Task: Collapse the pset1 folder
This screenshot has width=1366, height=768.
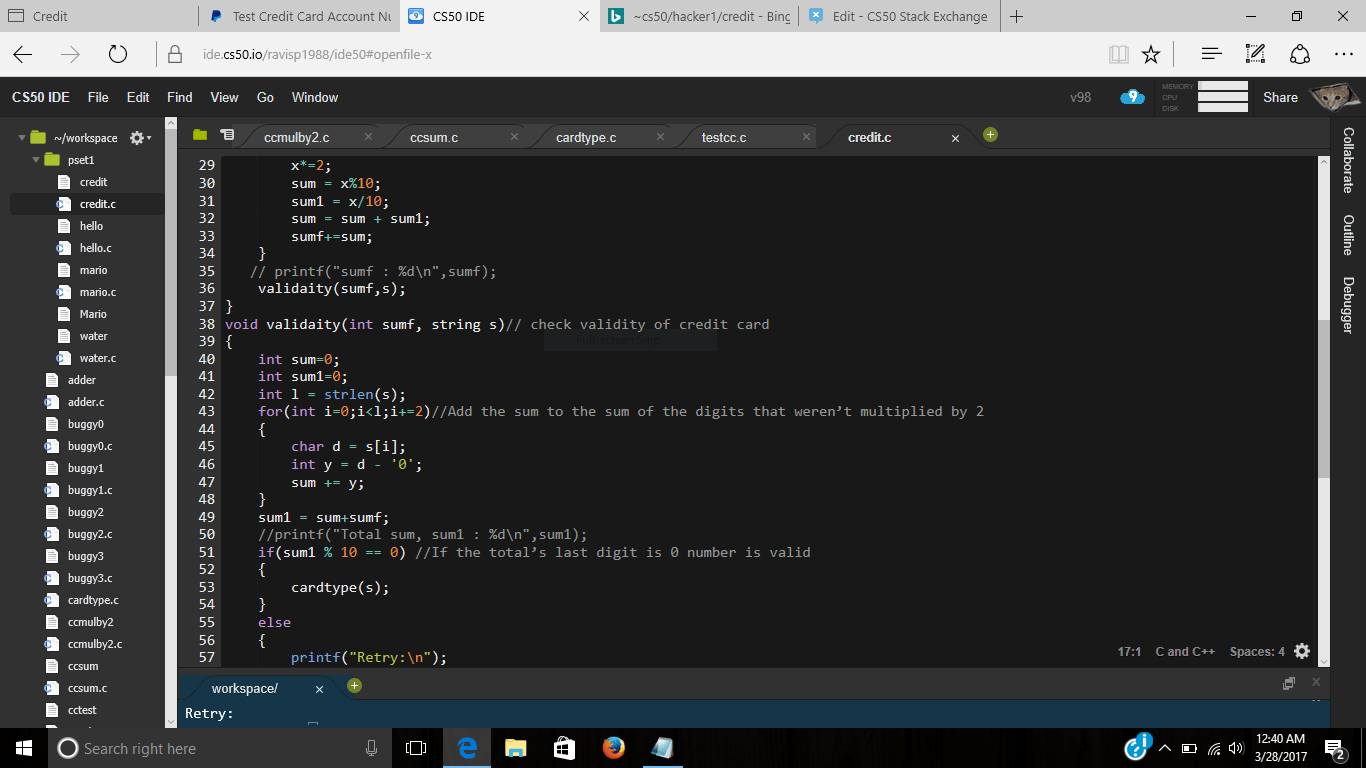Action: coord(35,160)
